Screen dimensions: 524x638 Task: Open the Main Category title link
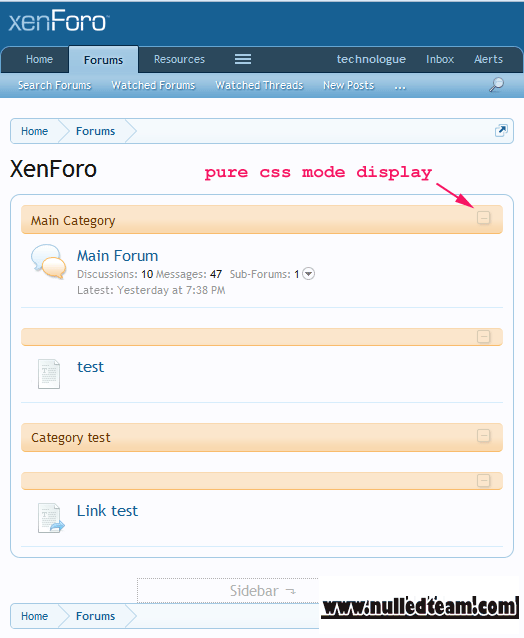(x=73, y=221)
